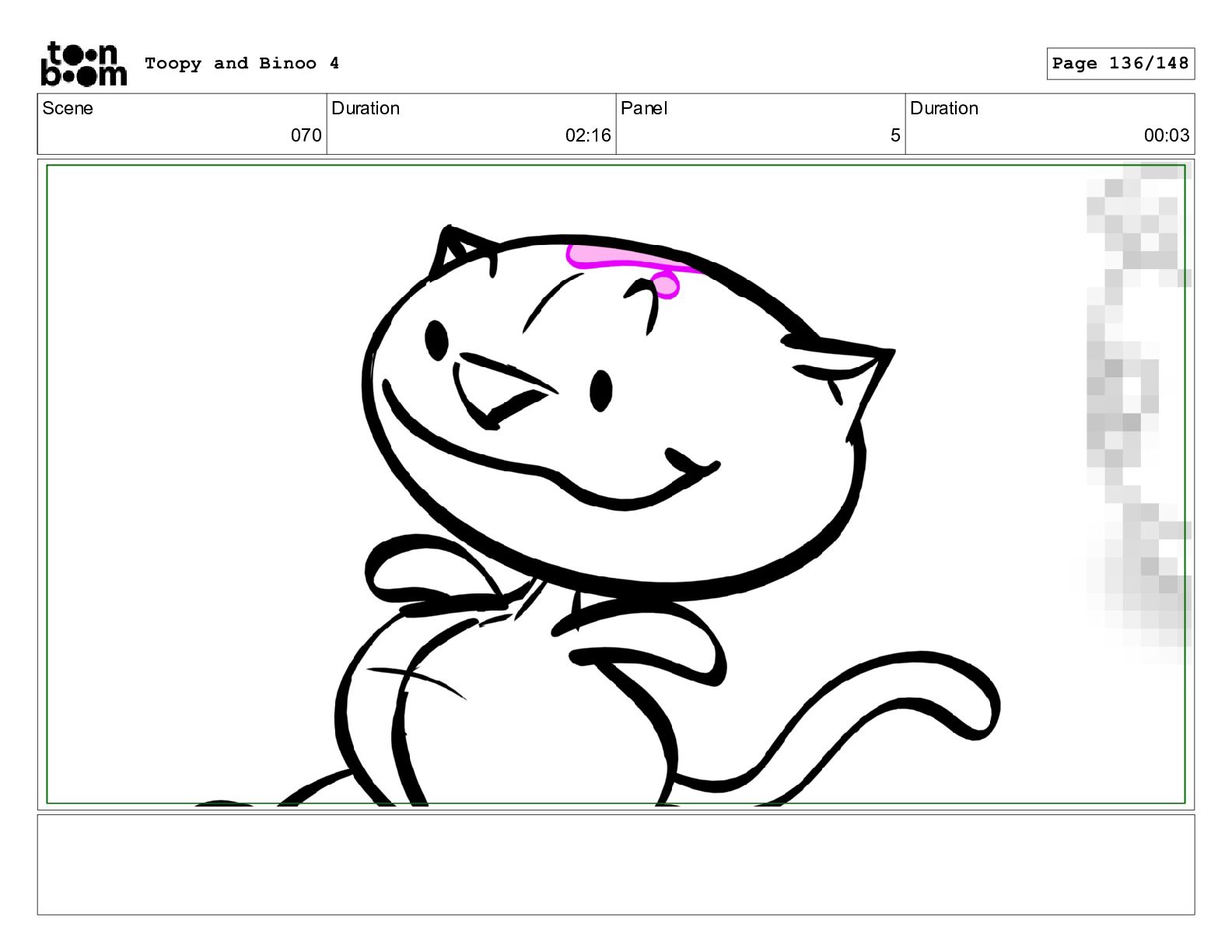Click the Page 136/148 indicator box
The width and height of the screenshot is (1232, 952).
[x=1120, y=64]
